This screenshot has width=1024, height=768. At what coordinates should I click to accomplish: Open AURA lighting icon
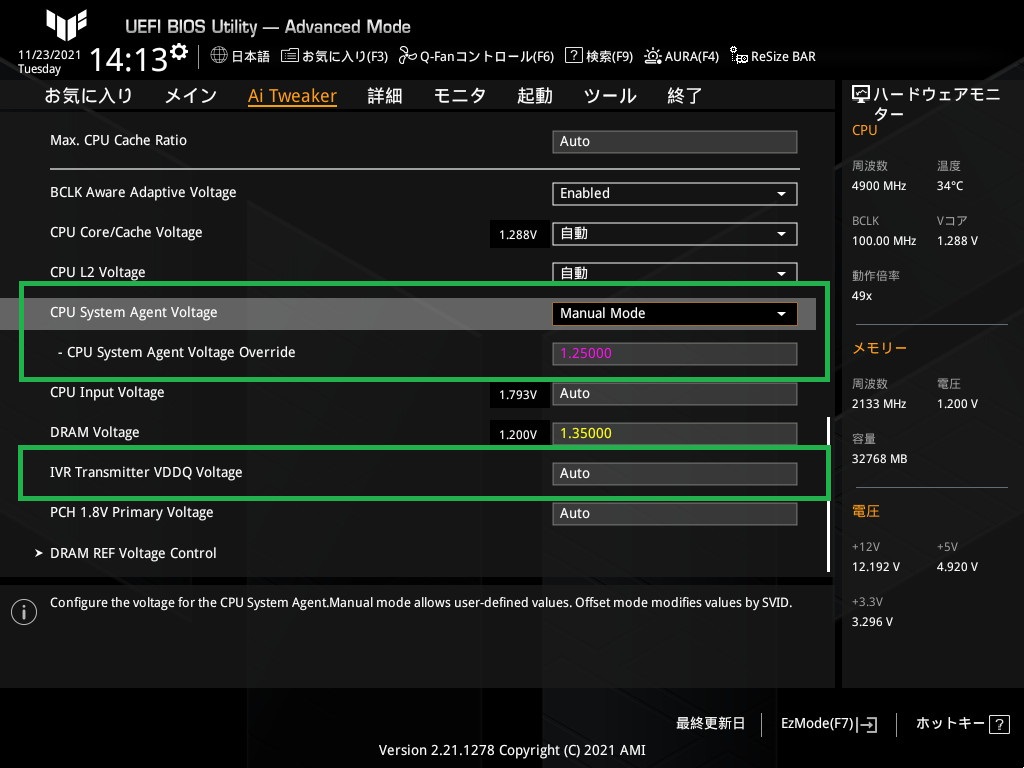pyautogui.click(x=652, y=56)
